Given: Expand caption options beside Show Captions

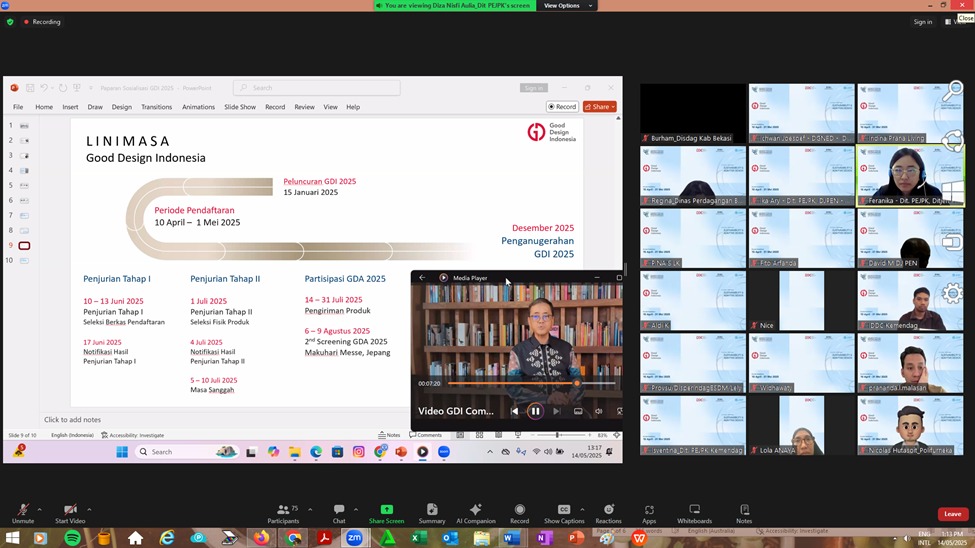Looking at the screenshot, I should pos(582,509).
